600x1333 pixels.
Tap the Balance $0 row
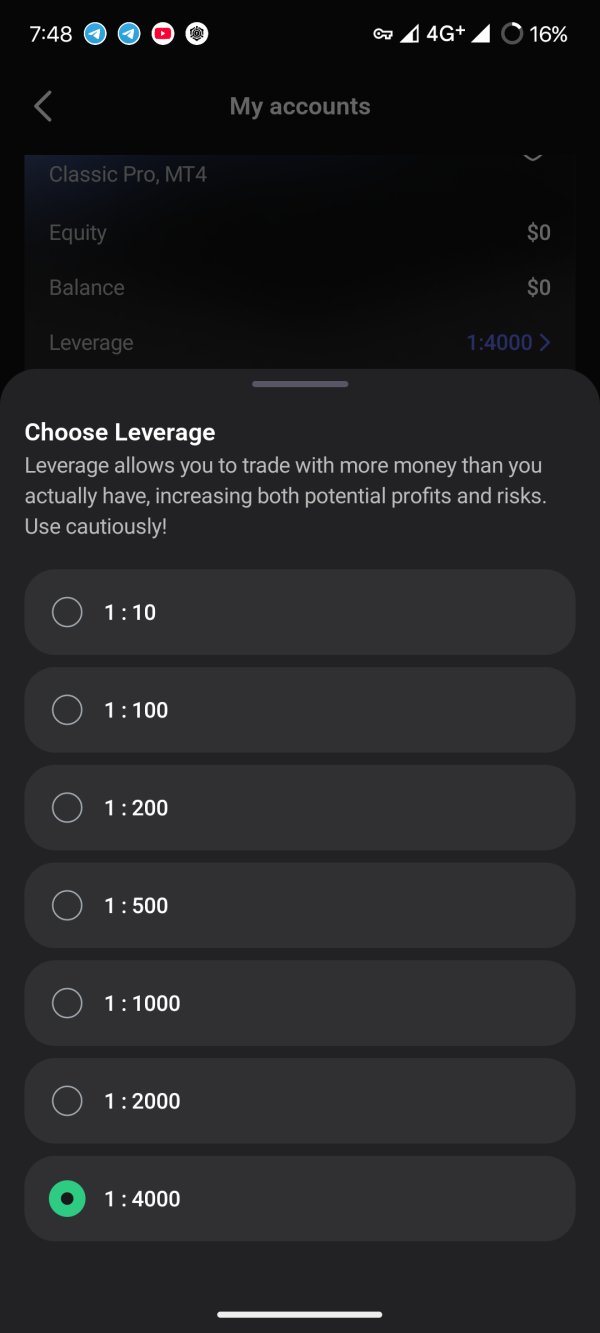300,288
